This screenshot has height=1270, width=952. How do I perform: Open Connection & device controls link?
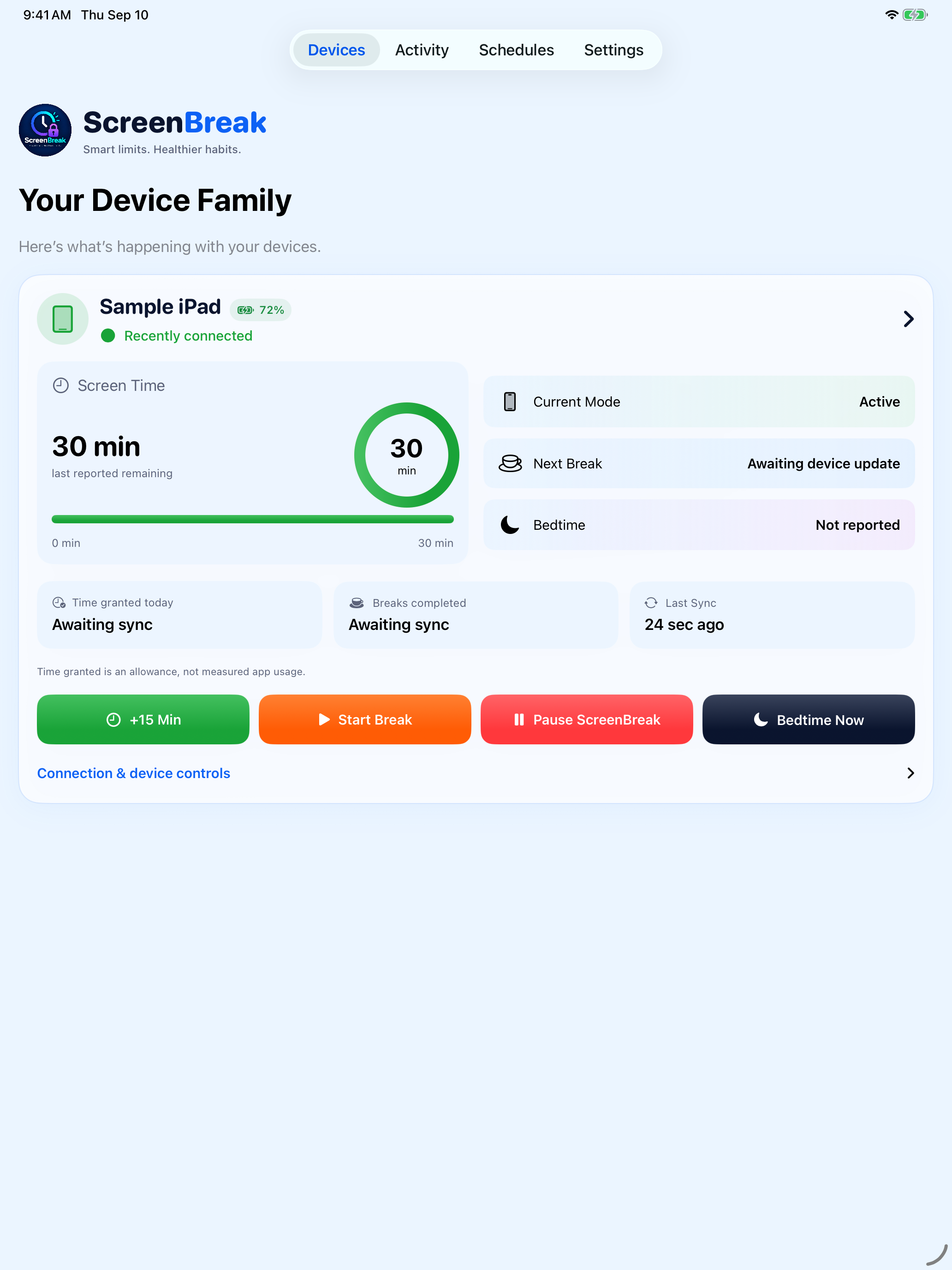pyautogui.click(x=134, y=773)
